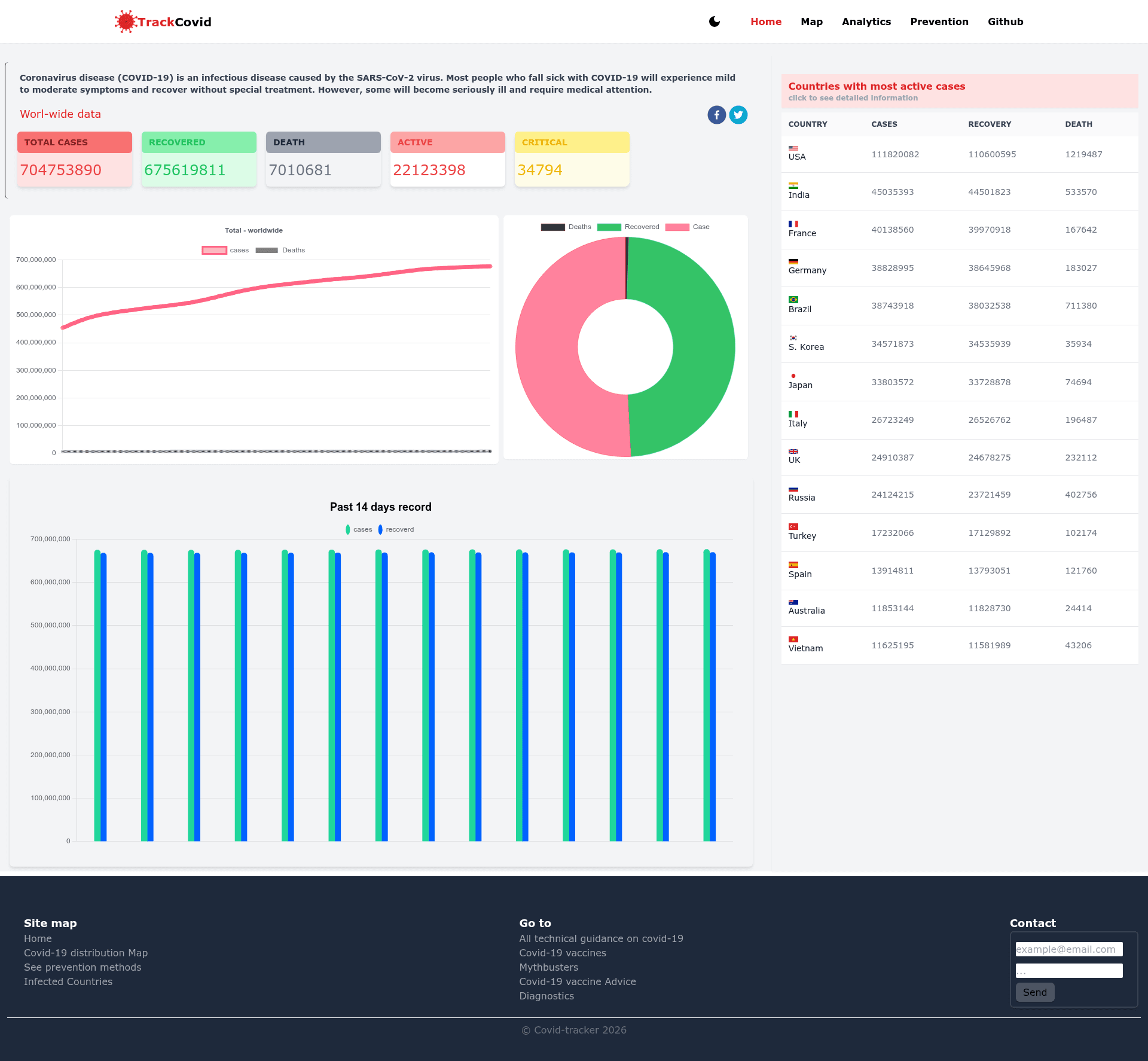Toggle cases dataset in line chart legend
The image size is (1148, 1061).
pyautogui.click(x=225, y=250)
